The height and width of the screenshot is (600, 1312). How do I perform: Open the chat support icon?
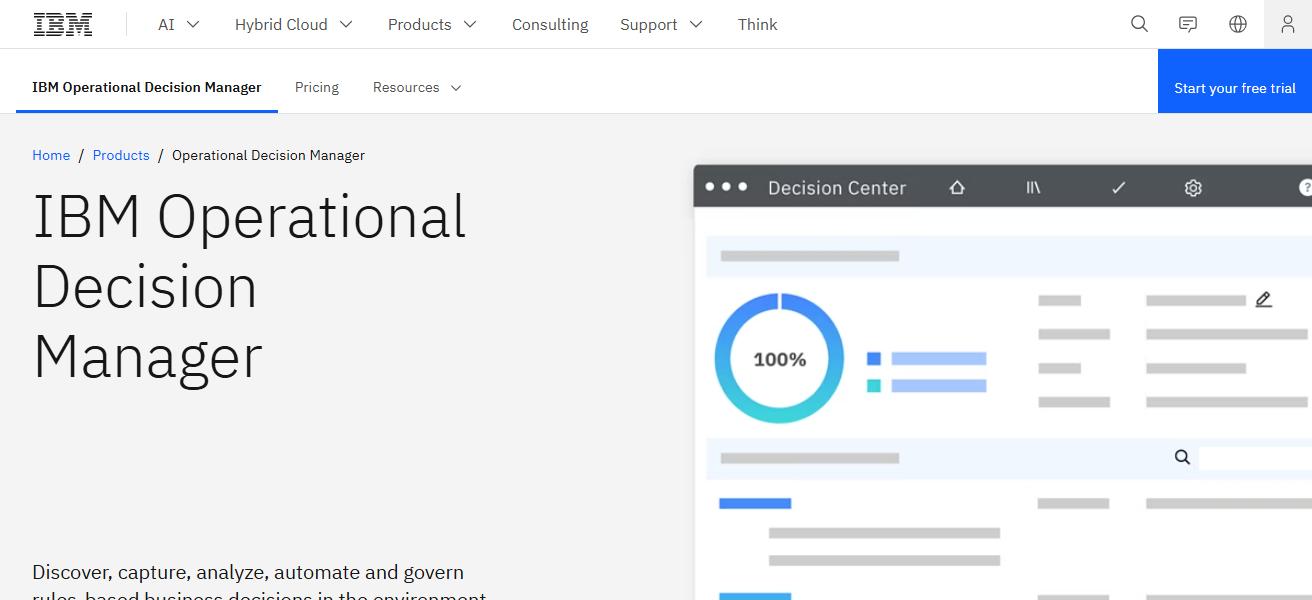tap(1187, 23)
